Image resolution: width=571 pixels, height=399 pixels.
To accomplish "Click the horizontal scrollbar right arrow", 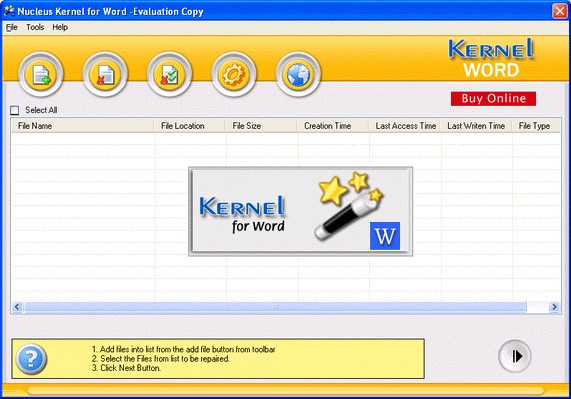I will (x=555, y=307).
